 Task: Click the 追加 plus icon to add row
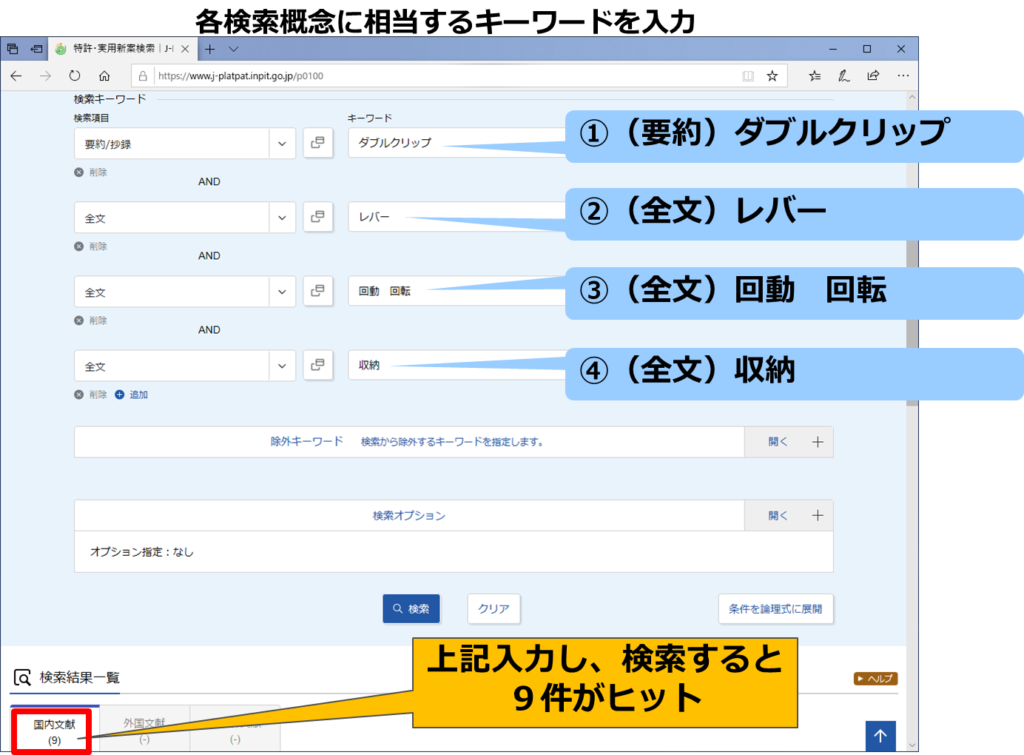click(x=120, y=395)
